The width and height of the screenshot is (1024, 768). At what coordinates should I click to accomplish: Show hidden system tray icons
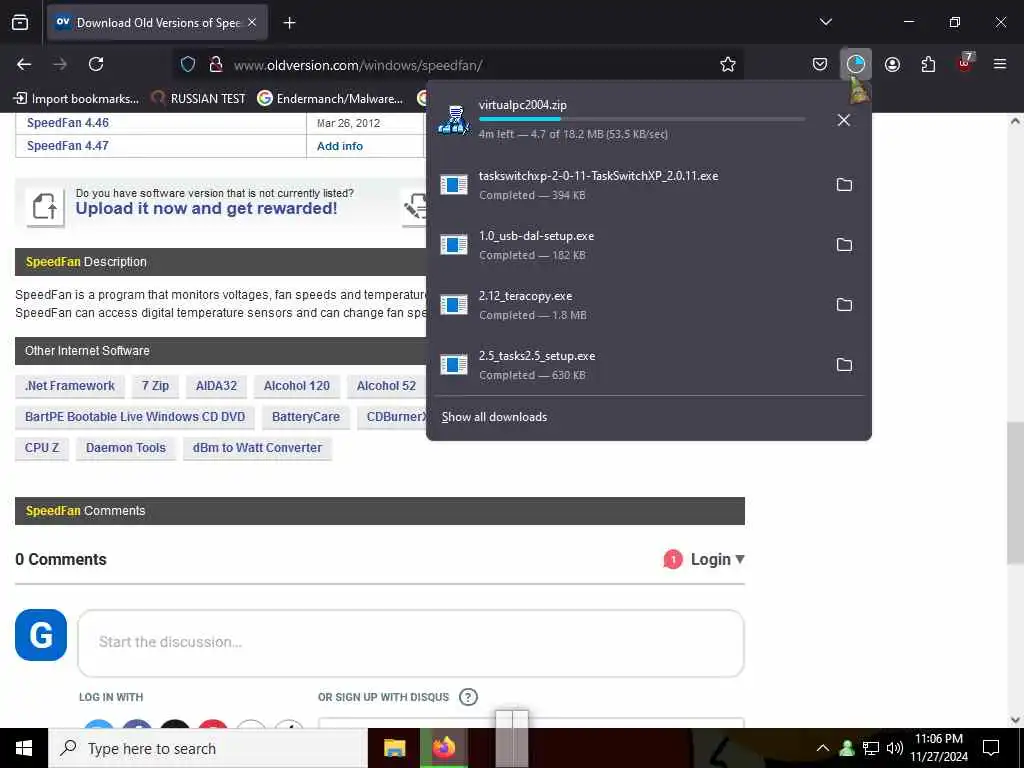click(x=823, y=748)
